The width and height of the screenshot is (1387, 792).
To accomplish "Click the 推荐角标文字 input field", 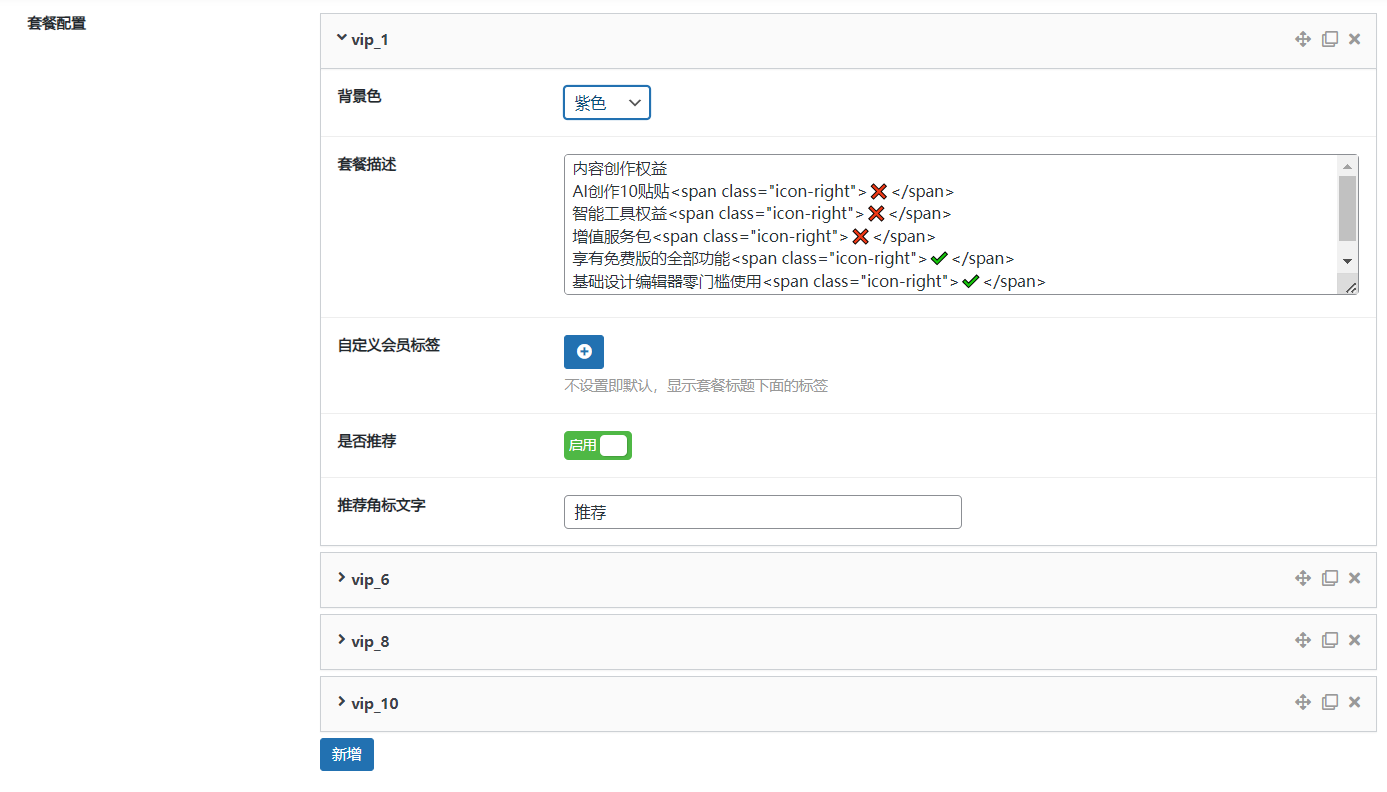I will click(762, 512).
